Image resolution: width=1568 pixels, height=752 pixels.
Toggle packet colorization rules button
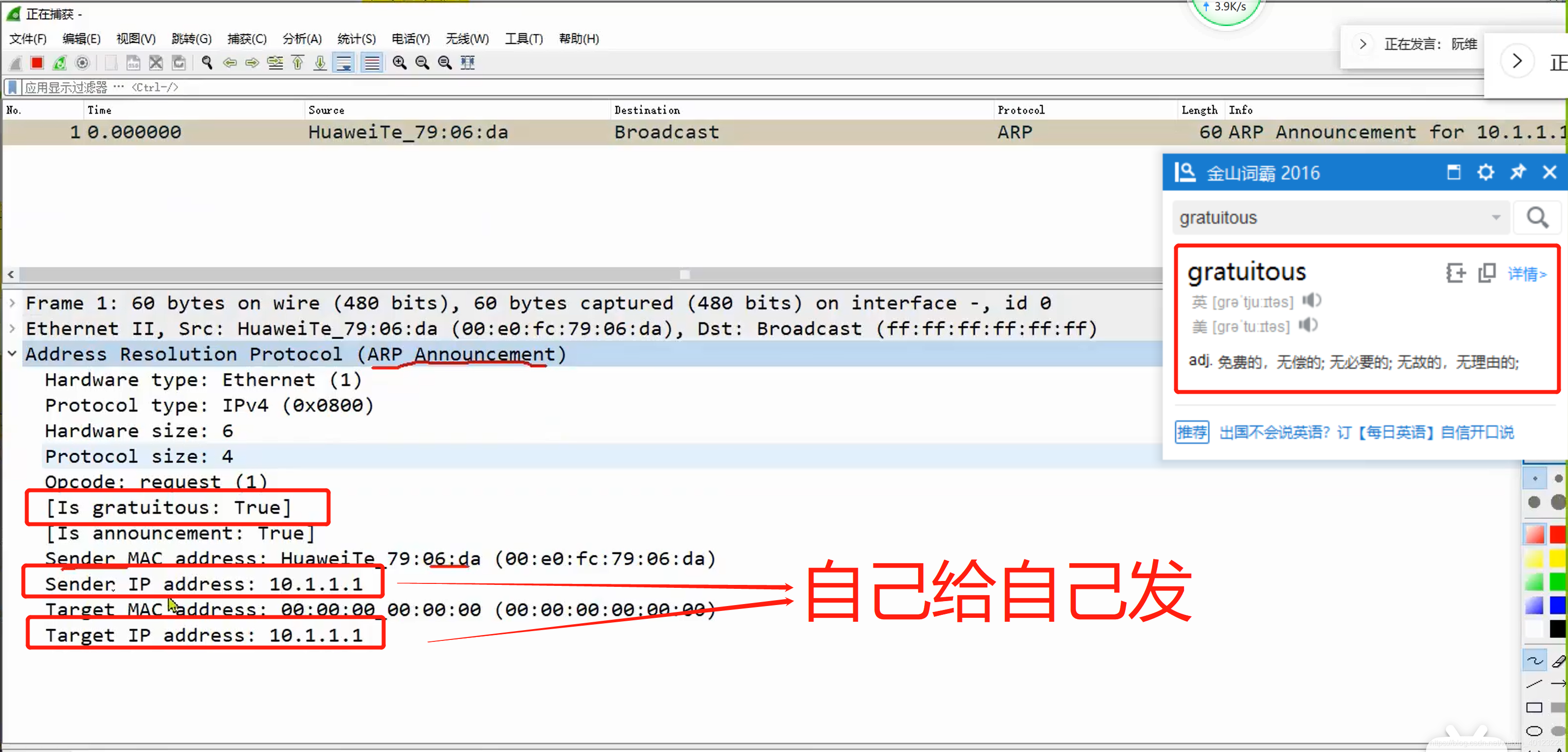[372, 63]
